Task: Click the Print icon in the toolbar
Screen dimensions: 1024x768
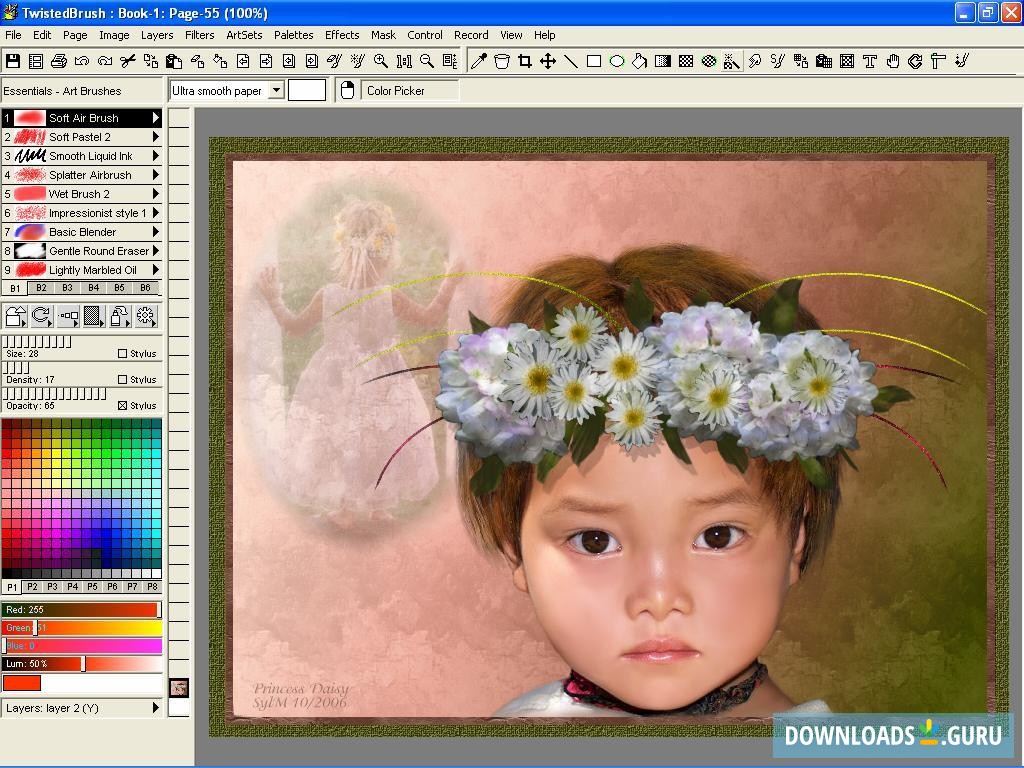Action: click(x=59, y=61)
